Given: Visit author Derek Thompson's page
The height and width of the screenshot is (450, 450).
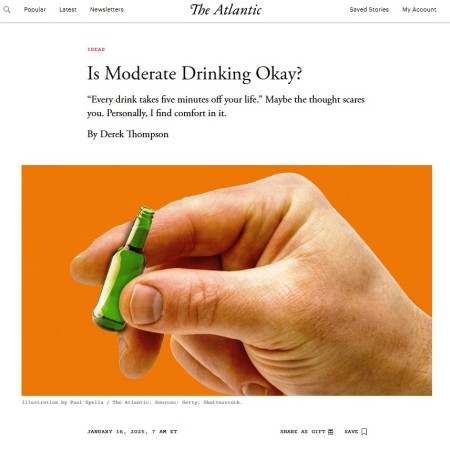Looking at the screenshot, I should 134,134.
